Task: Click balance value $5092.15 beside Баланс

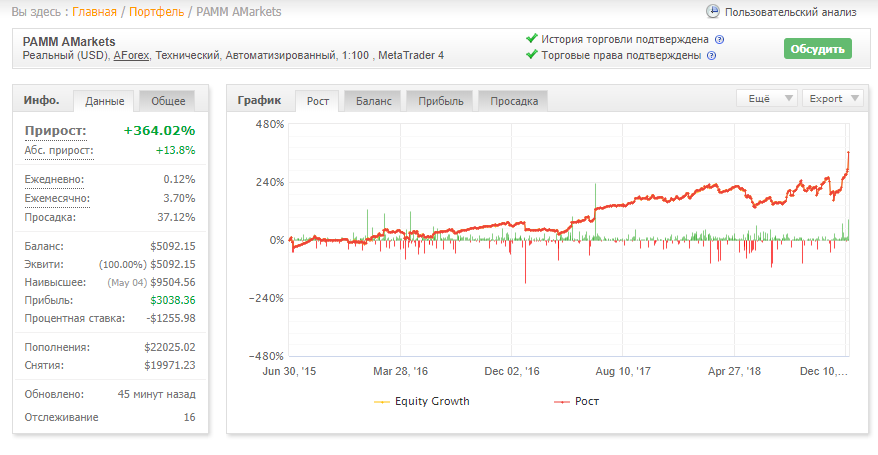Action: pyautogui.click(x=172, y=246)
